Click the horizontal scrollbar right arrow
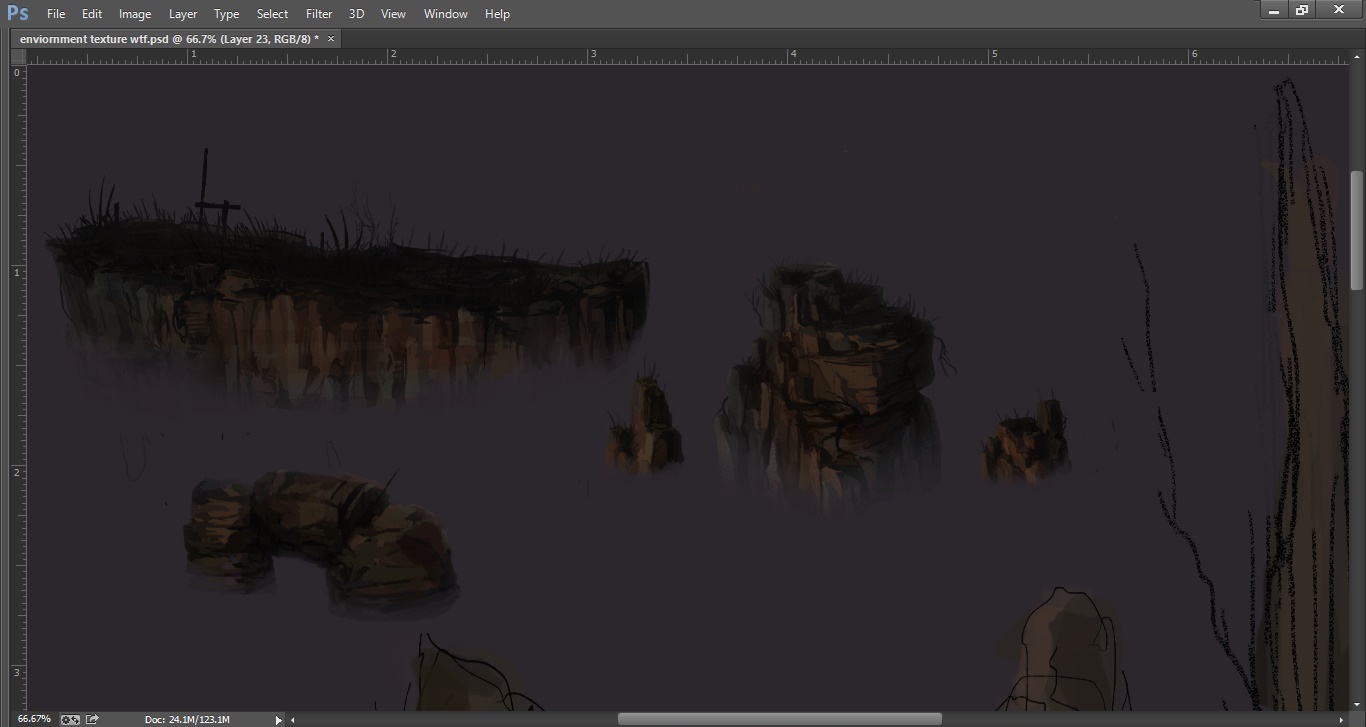Screen dimensions: 1366x727 click(x=1341, y=719)
